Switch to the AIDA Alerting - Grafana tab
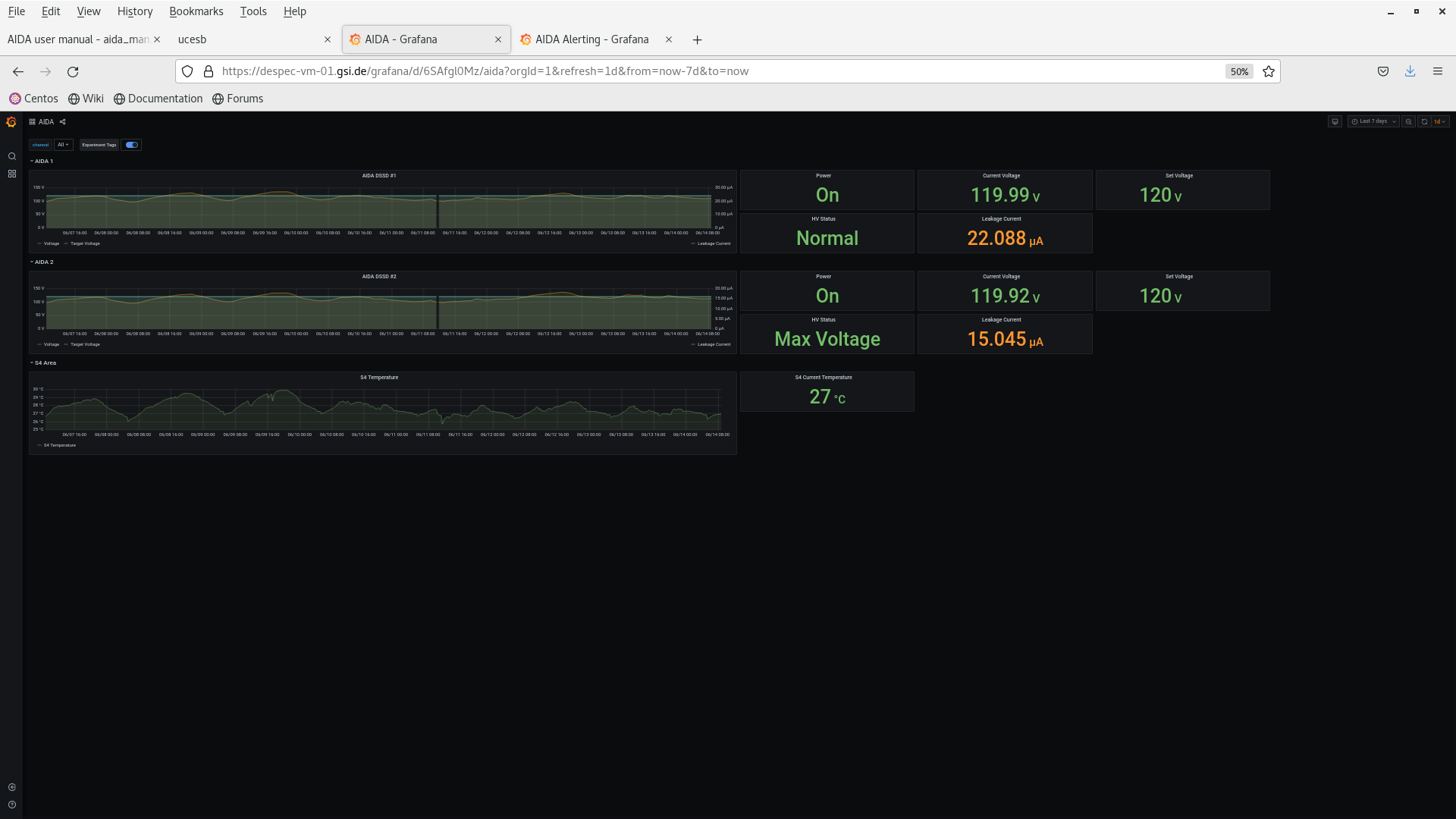Screen dimensions: 1456x819 (591, 39)
